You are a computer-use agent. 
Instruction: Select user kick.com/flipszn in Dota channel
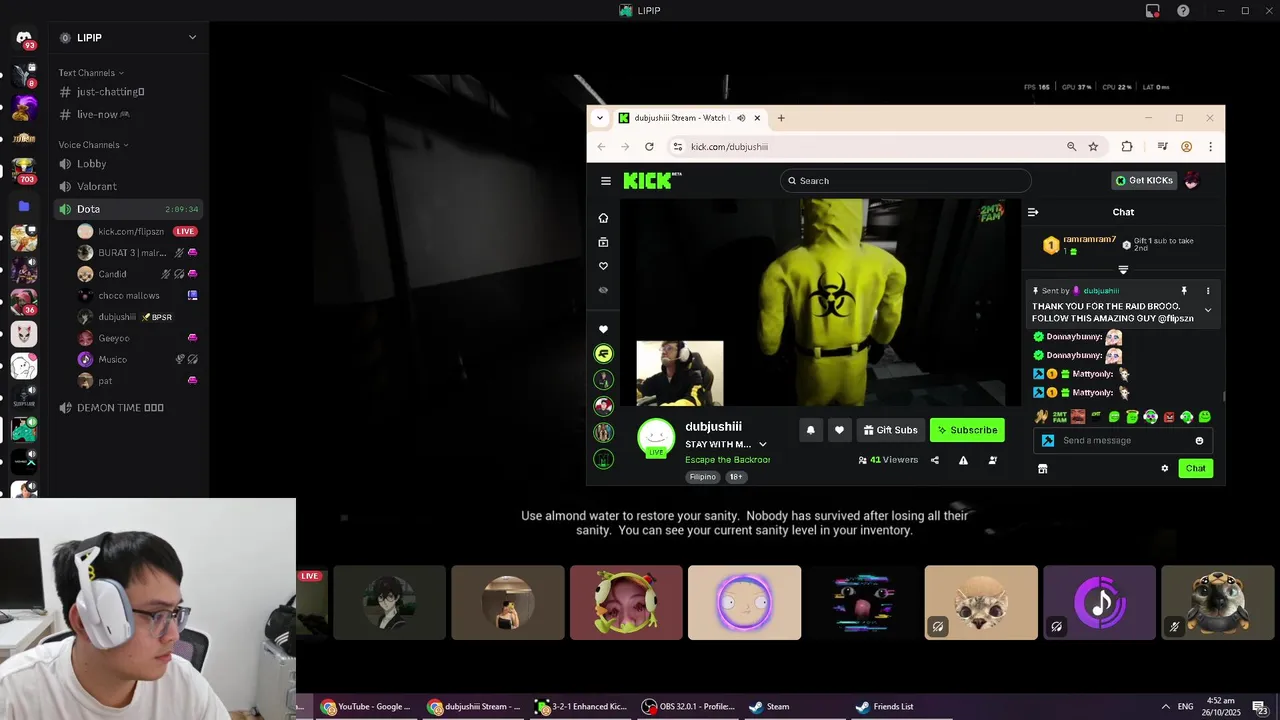[x=137, y=231]
